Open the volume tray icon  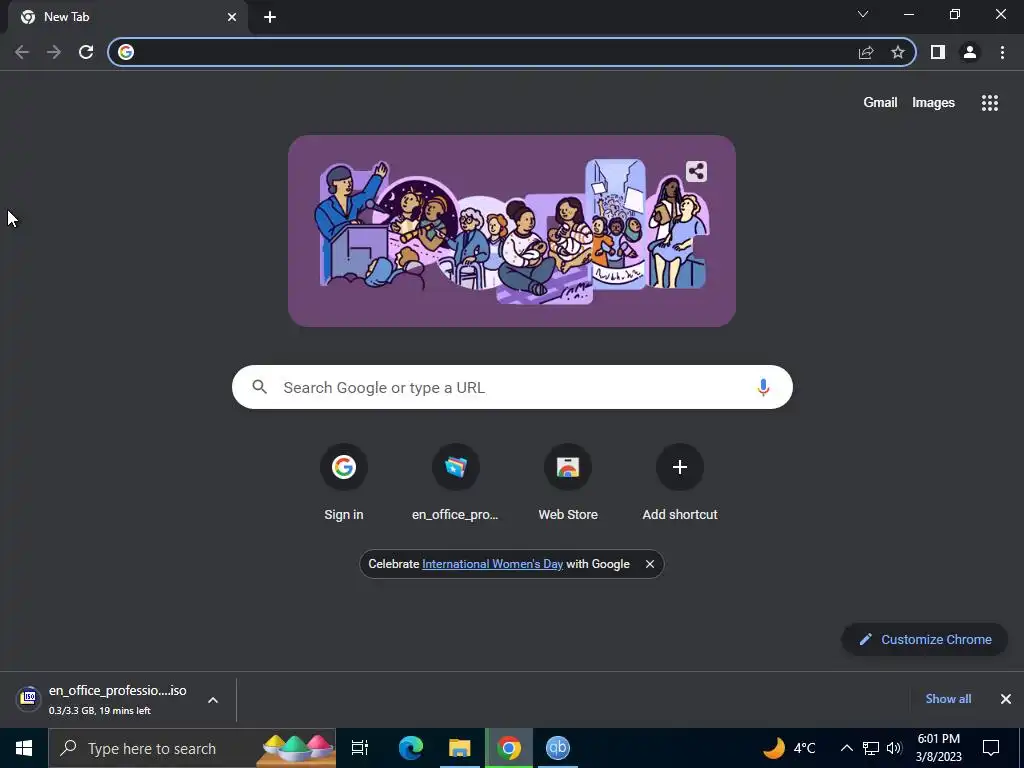894,748
